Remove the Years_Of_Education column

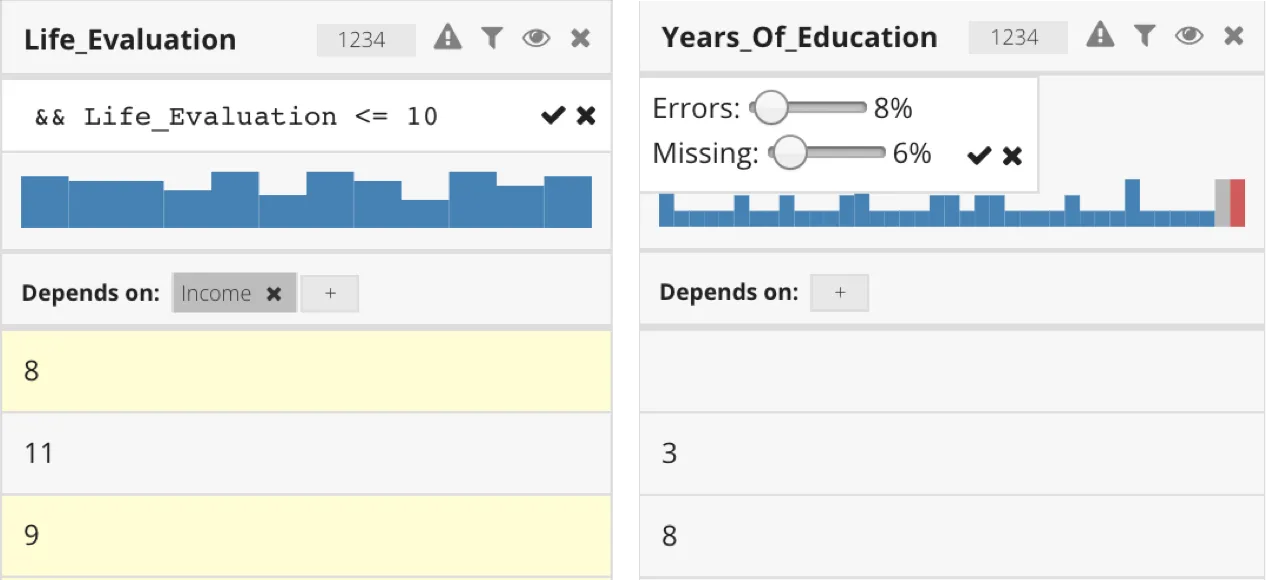pos(1234,36)
